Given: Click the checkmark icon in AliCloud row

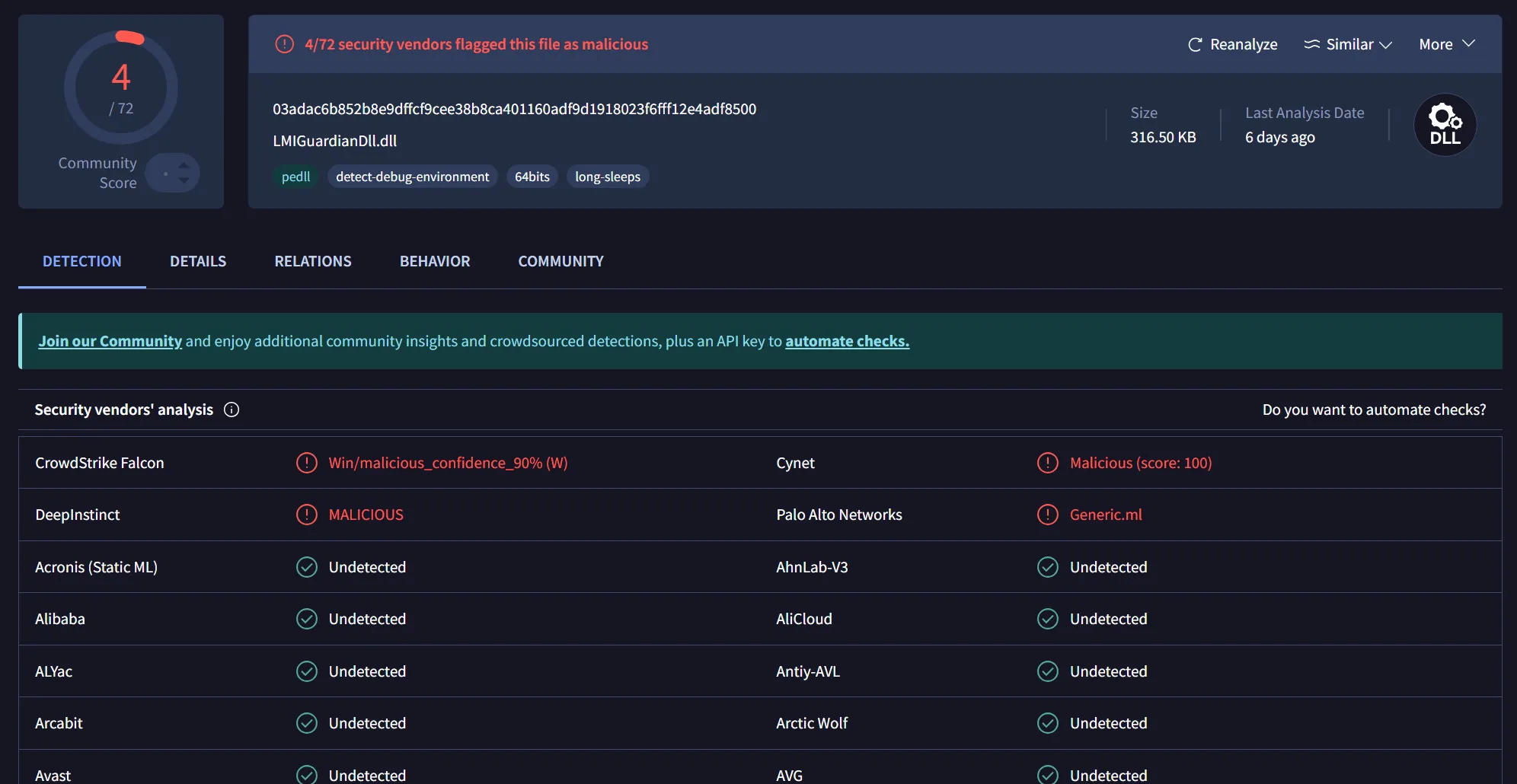Looking at the screenshot, I should click(x=1047, y=619).
